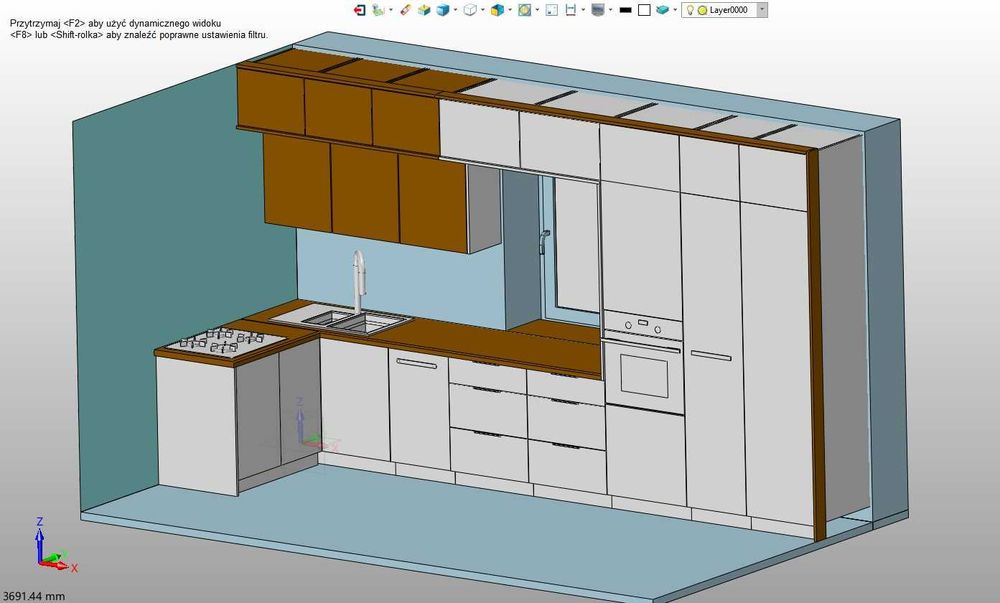Click the yellow circle layer color
This screenshot has width=1000, height=603.
click(702, 10)
